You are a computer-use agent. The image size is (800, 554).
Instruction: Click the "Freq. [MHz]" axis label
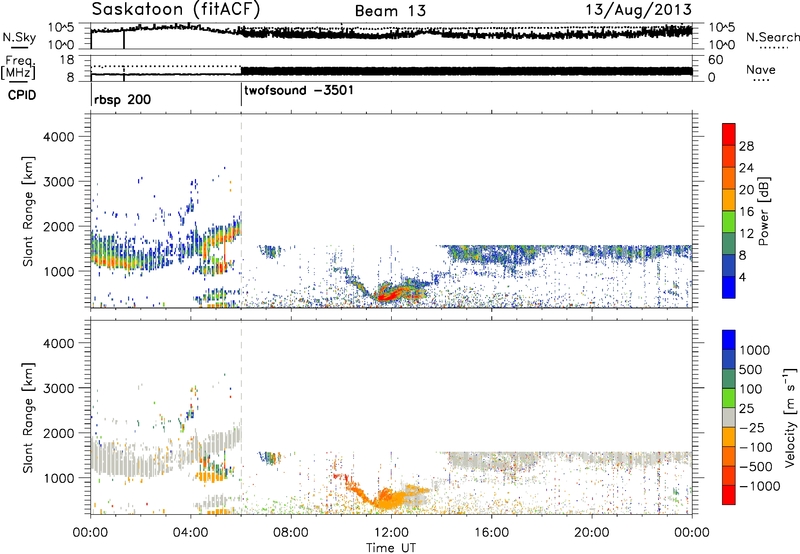pyautogui.click(x=18, y=67)
